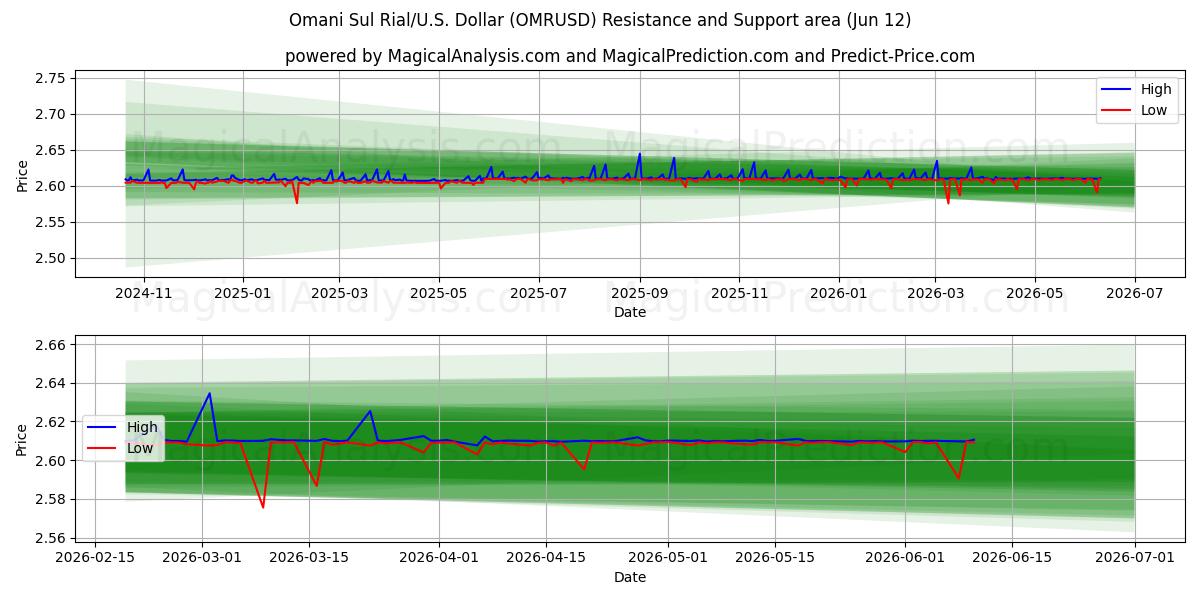Click the '2026-03-01' tick label on bottom chart
The height and width of the screenshot is (600, 1200).
click(x=202, y=558)
